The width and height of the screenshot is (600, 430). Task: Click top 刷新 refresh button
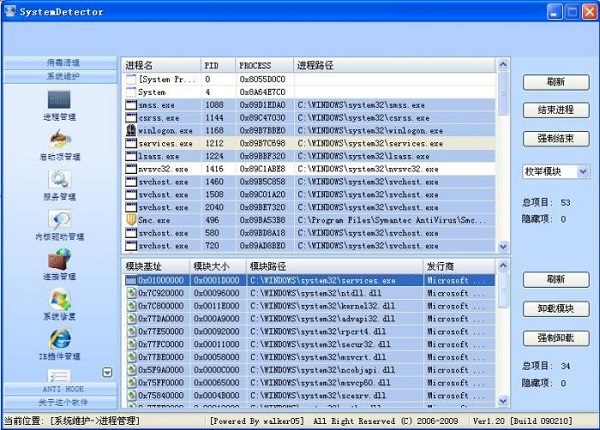[556, 82]
